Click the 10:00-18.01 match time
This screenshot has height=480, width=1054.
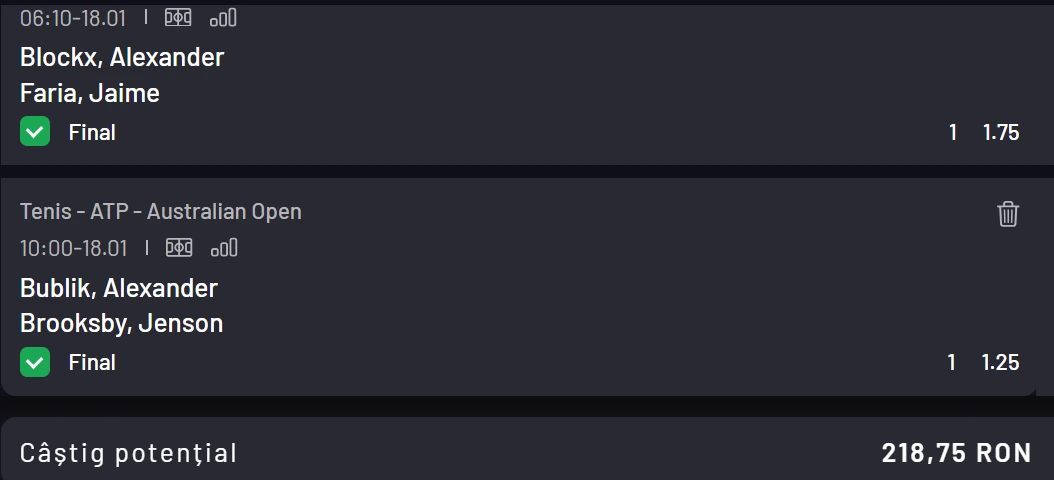coord(73,248)
